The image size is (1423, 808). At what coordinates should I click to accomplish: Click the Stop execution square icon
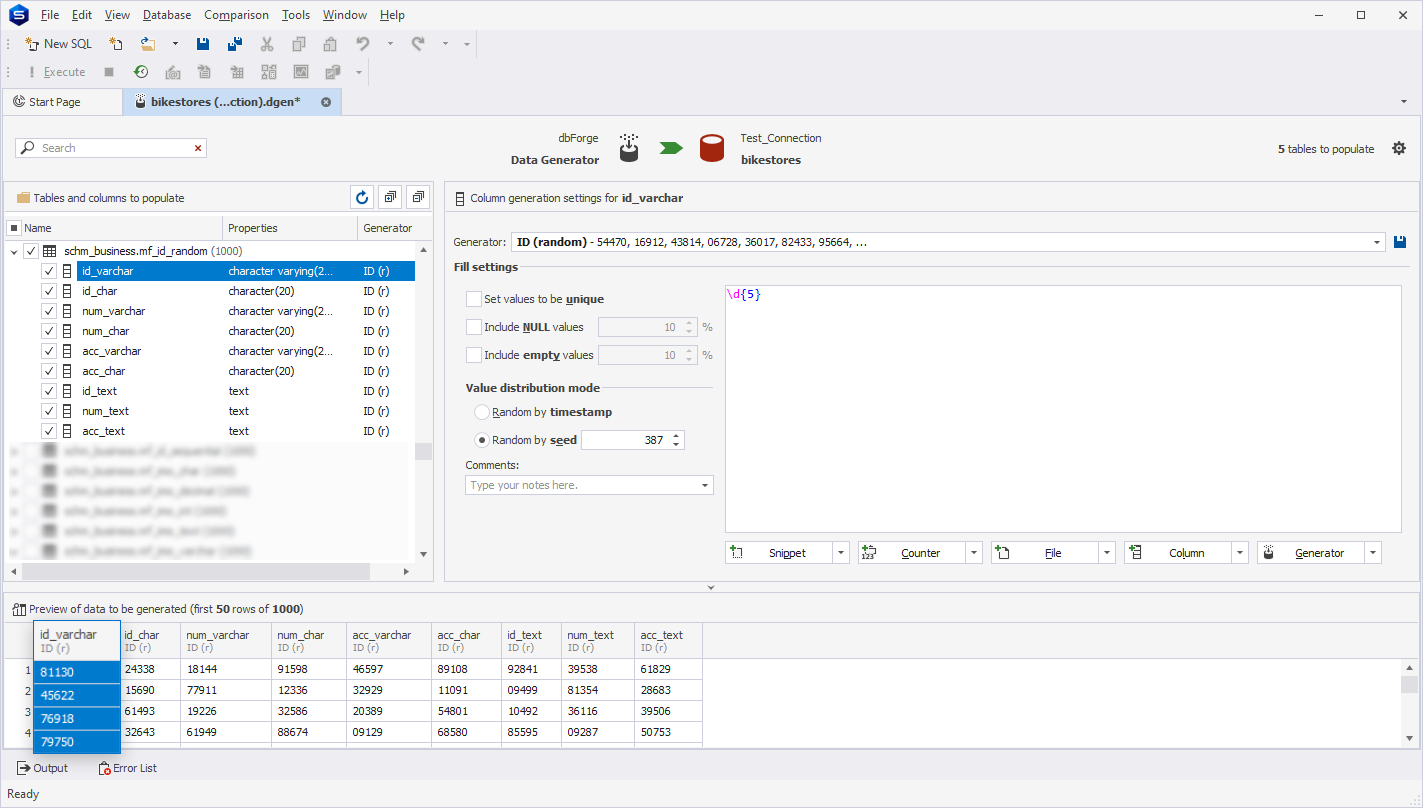pos(109,72)
